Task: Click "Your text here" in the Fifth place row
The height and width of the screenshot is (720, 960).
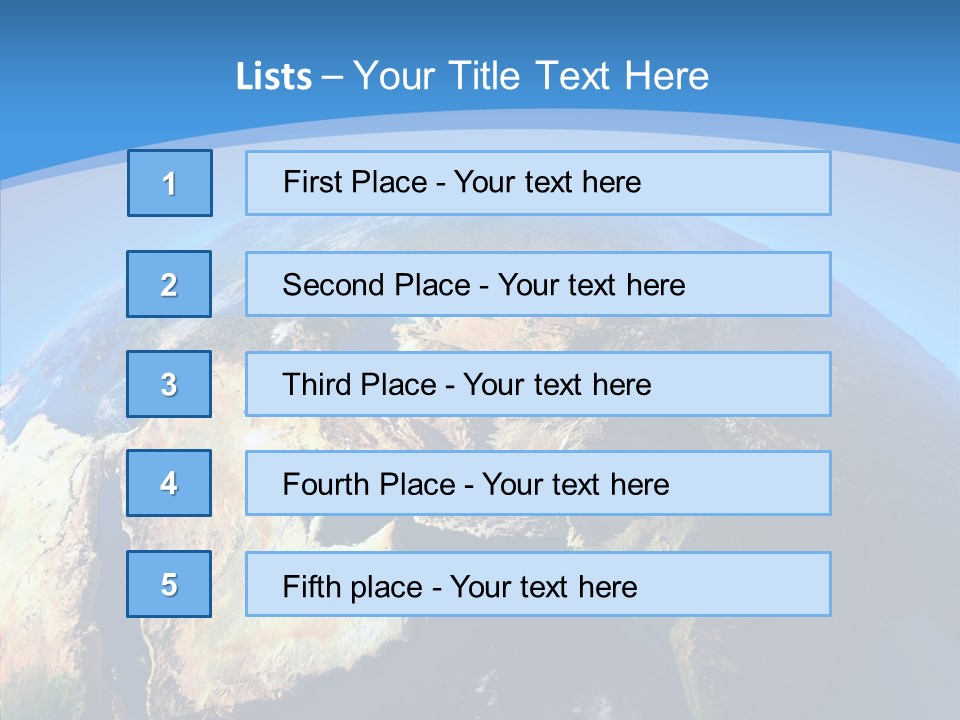Action: click(x=543, y=586)
